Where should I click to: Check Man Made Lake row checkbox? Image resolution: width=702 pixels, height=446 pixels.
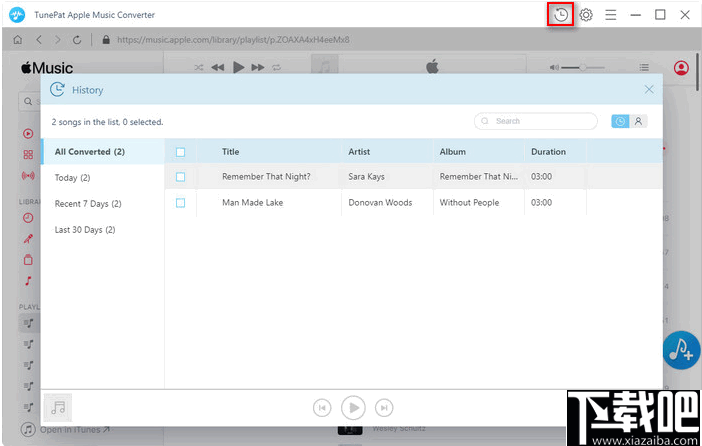(180, 203)
